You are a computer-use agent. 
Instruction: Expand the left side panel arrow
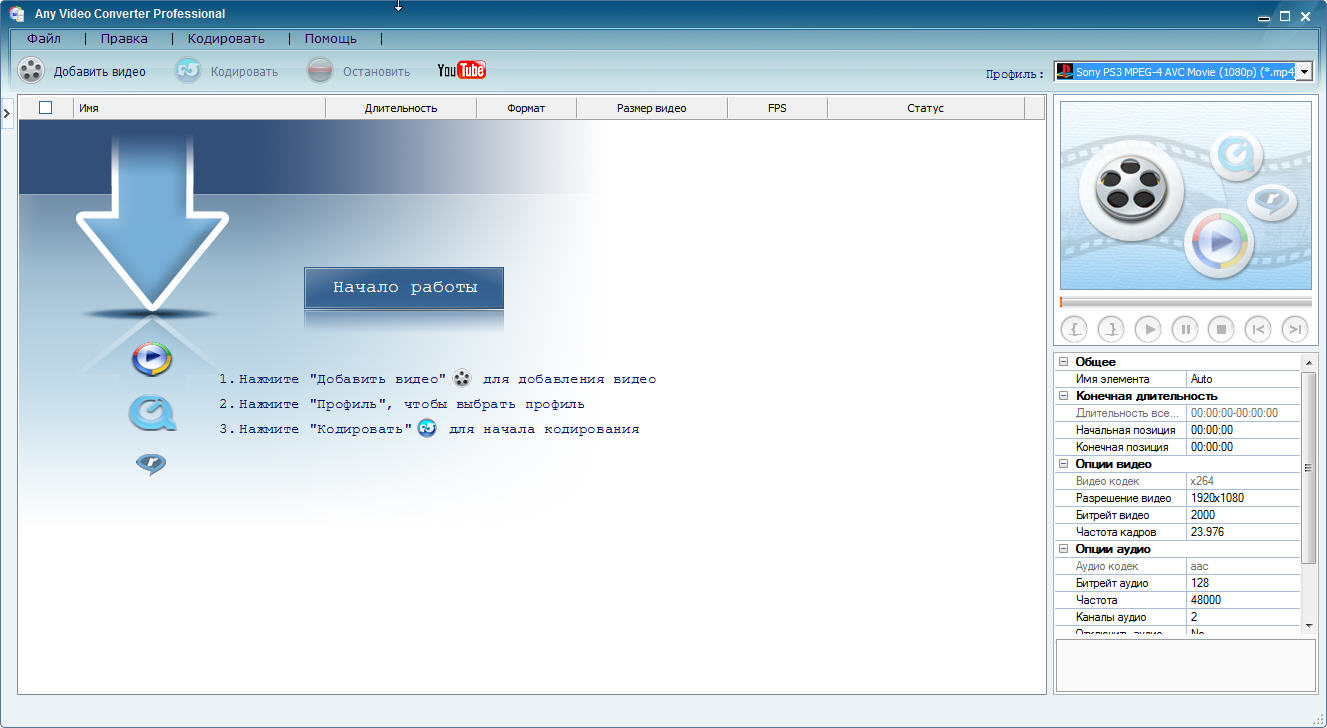click(7, 114)
